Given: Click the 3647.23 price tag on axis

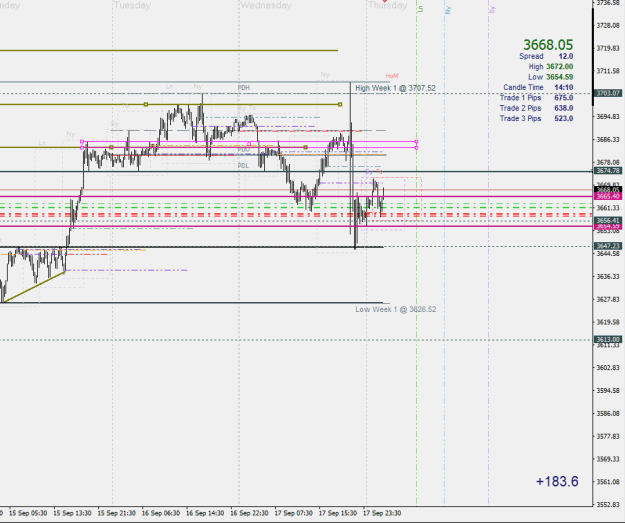Looking at the screenshot, I should (x=608, y=246).
